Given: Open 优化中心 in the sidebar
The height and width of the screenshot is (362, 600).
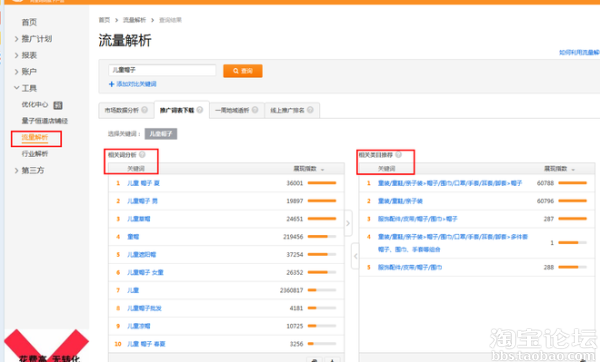Looking at the screenshot, I should (35, 104).
